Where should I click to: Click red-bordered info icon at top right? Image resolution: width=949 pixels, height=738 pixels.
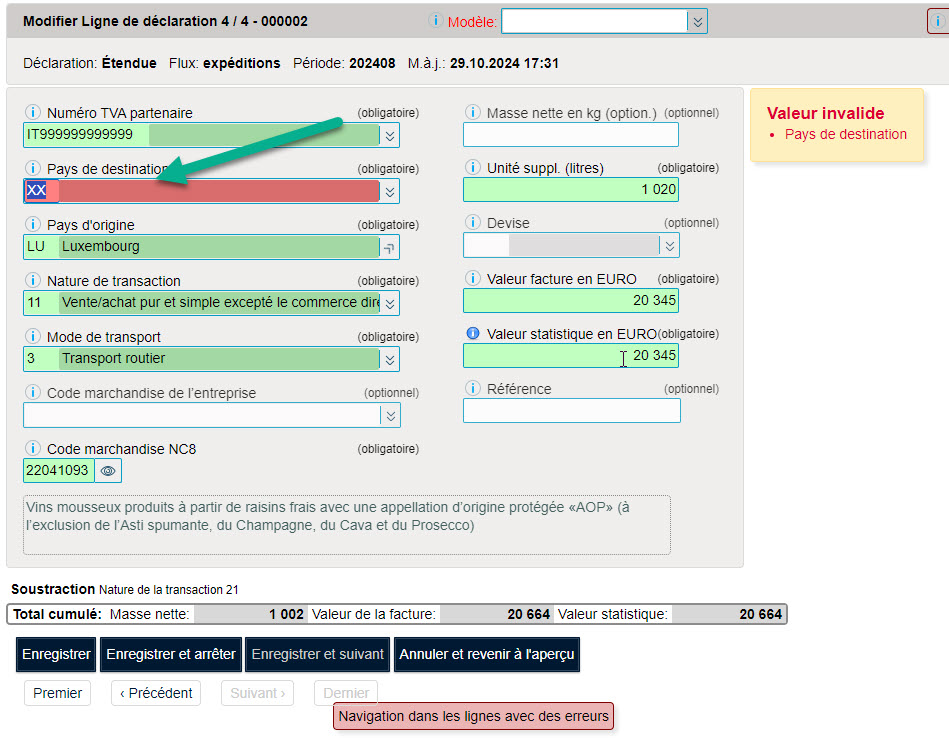coord(938,21)
